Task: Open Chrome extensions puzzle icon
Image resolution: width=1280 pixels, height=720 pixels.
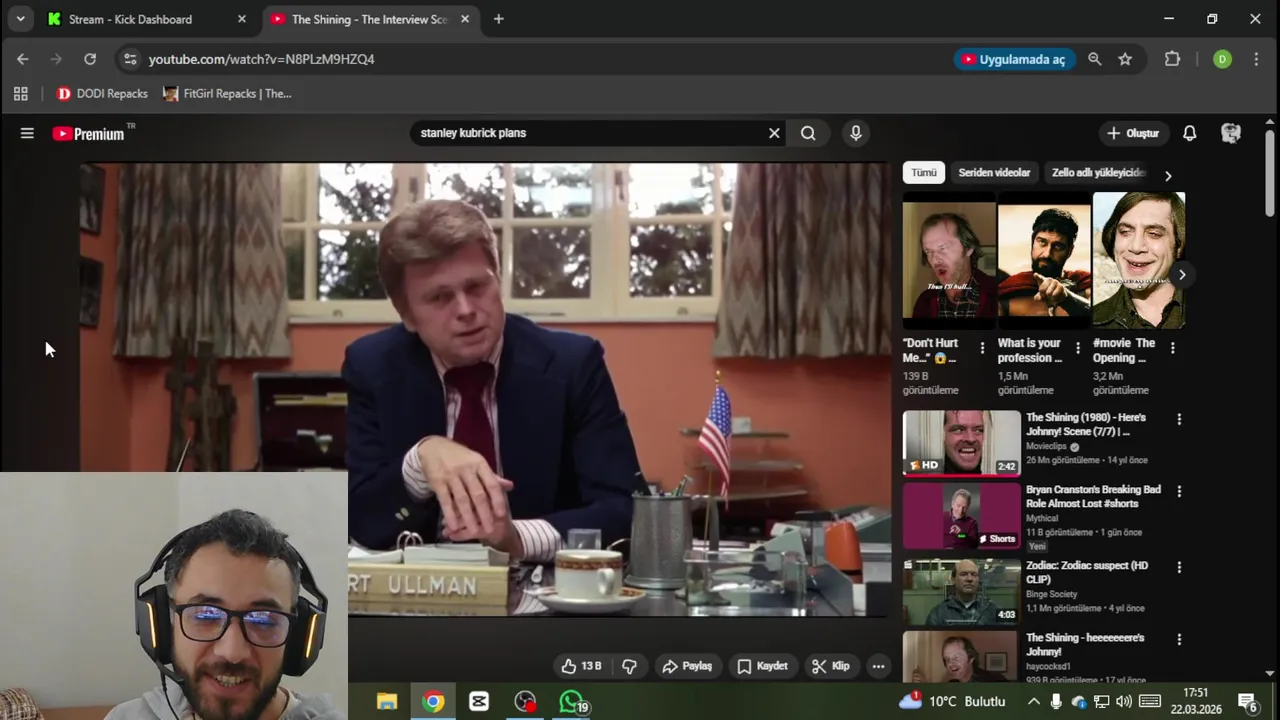Action: [x=1173, y=59]
